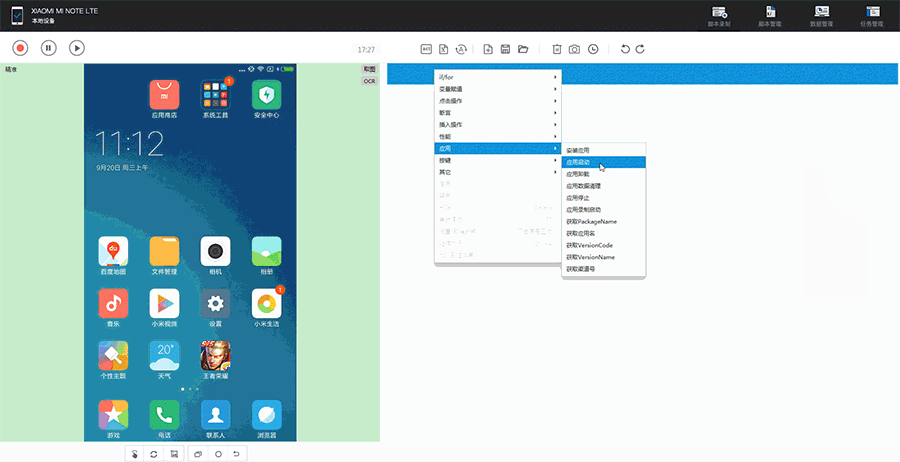
Task: Click the open folder icon in toolbar
Action: coord(523,49)
